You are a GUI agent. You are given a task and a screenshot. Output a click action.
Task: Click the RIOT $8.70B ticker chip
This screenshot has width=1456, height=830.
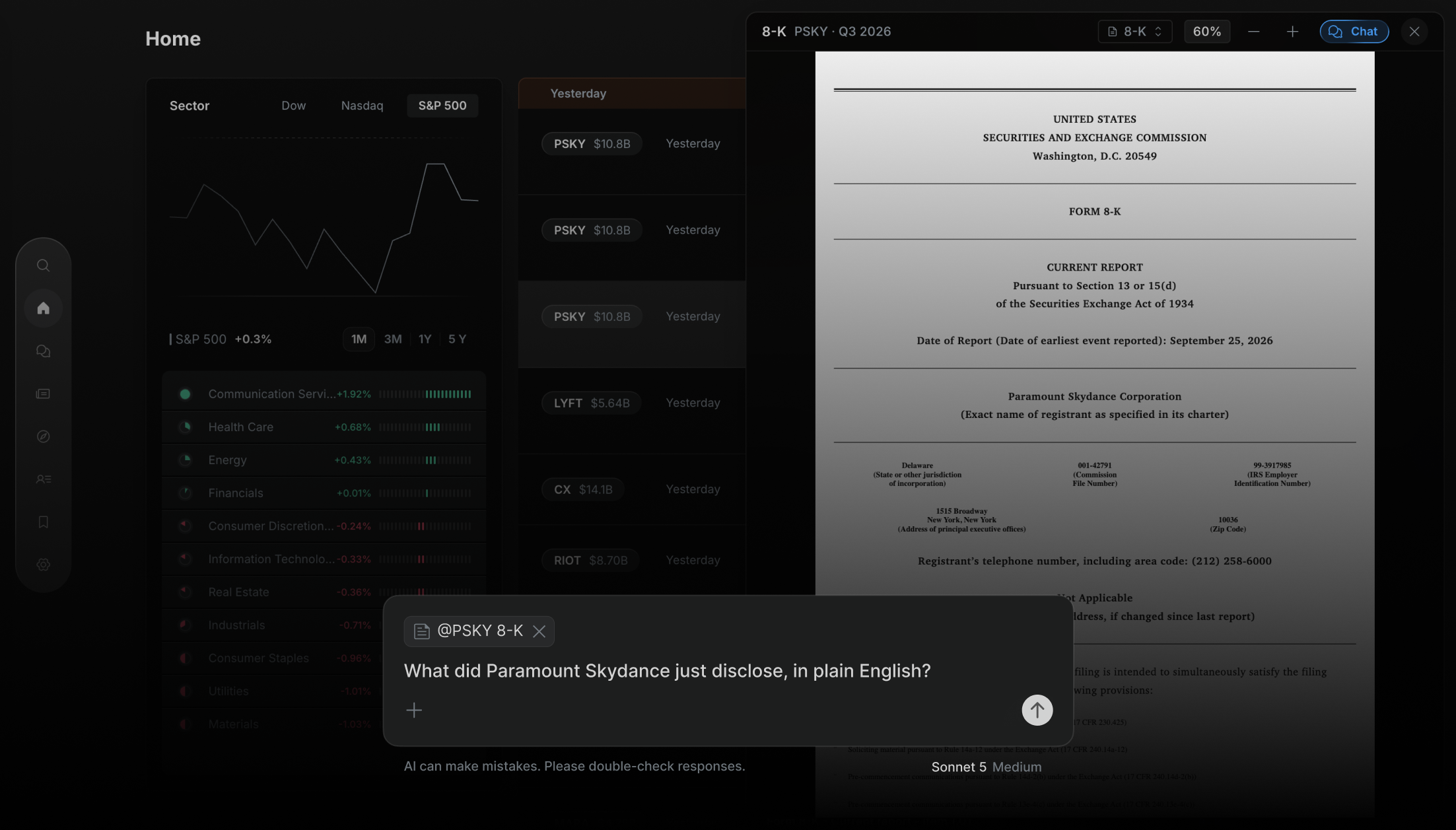[x=590, y=561]
